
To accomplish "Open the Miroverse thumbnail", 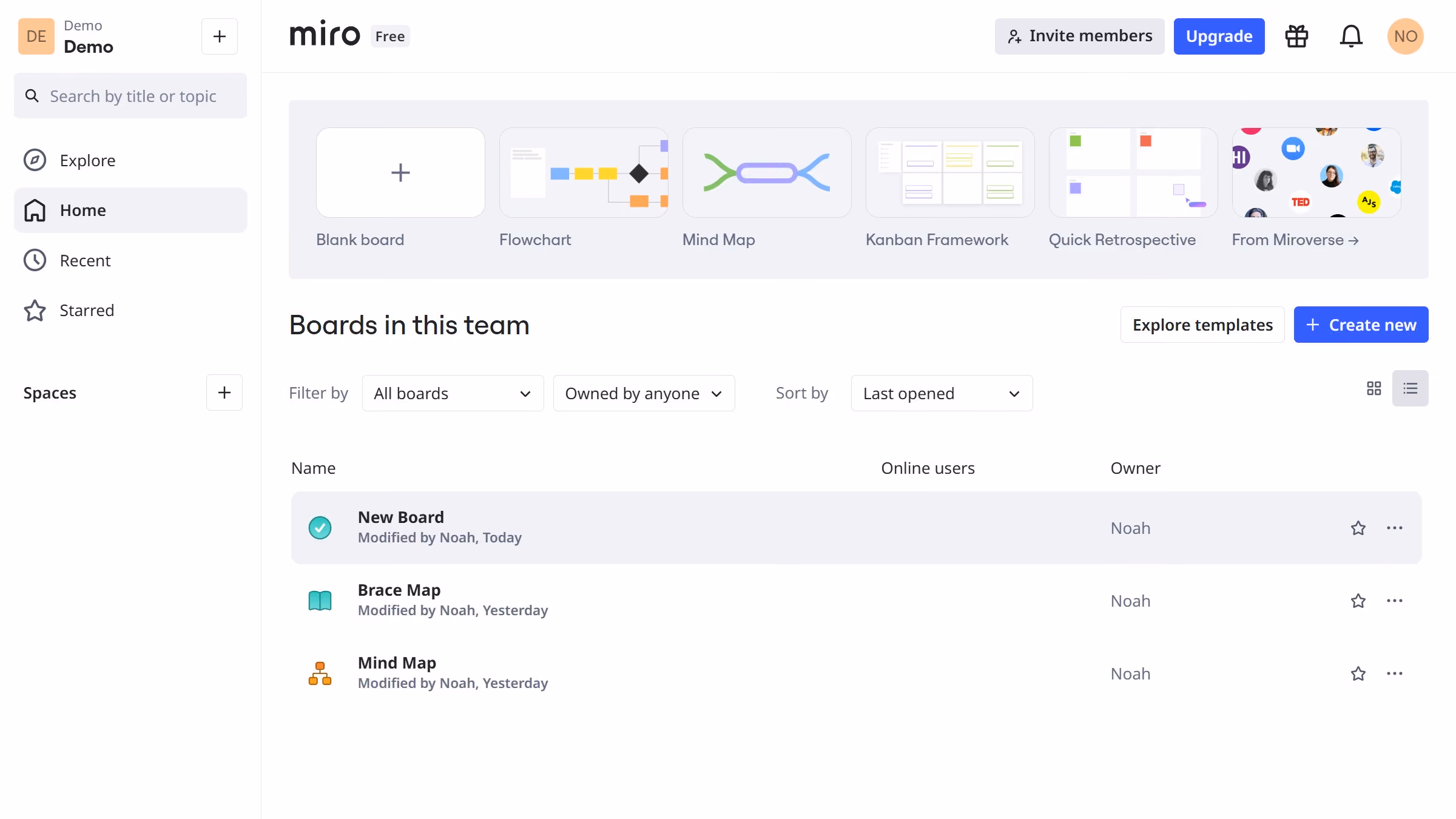I will [1316, 172].
